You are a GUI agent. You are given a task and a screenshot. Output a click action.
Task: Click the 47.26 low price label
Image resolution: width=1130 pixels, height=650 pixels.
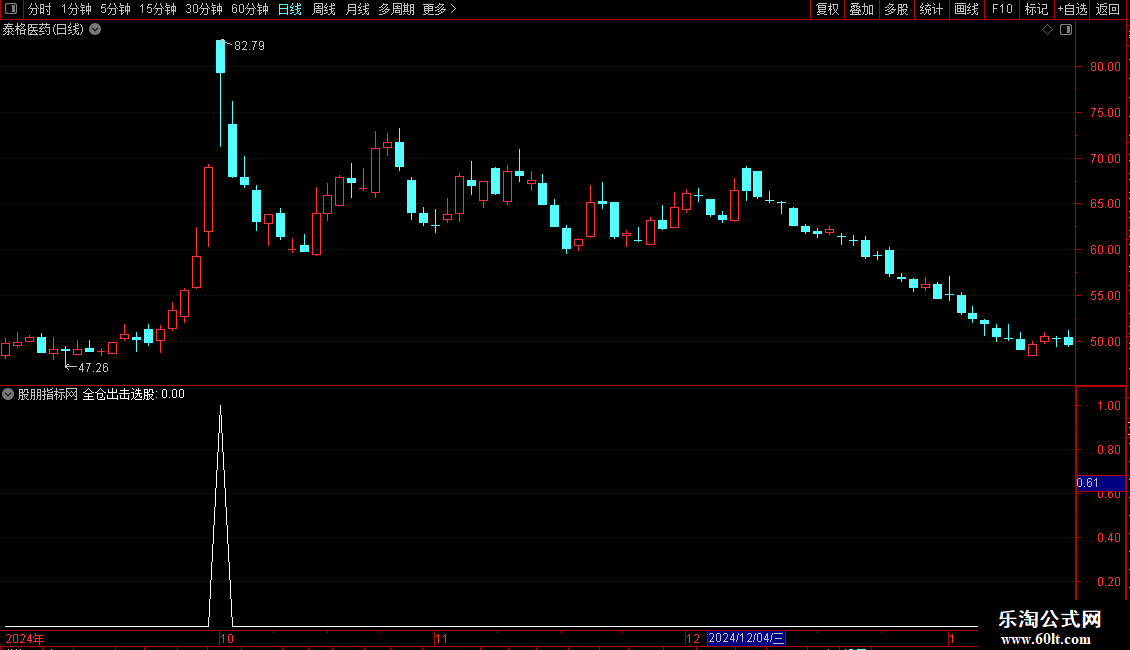coord(93,368)
